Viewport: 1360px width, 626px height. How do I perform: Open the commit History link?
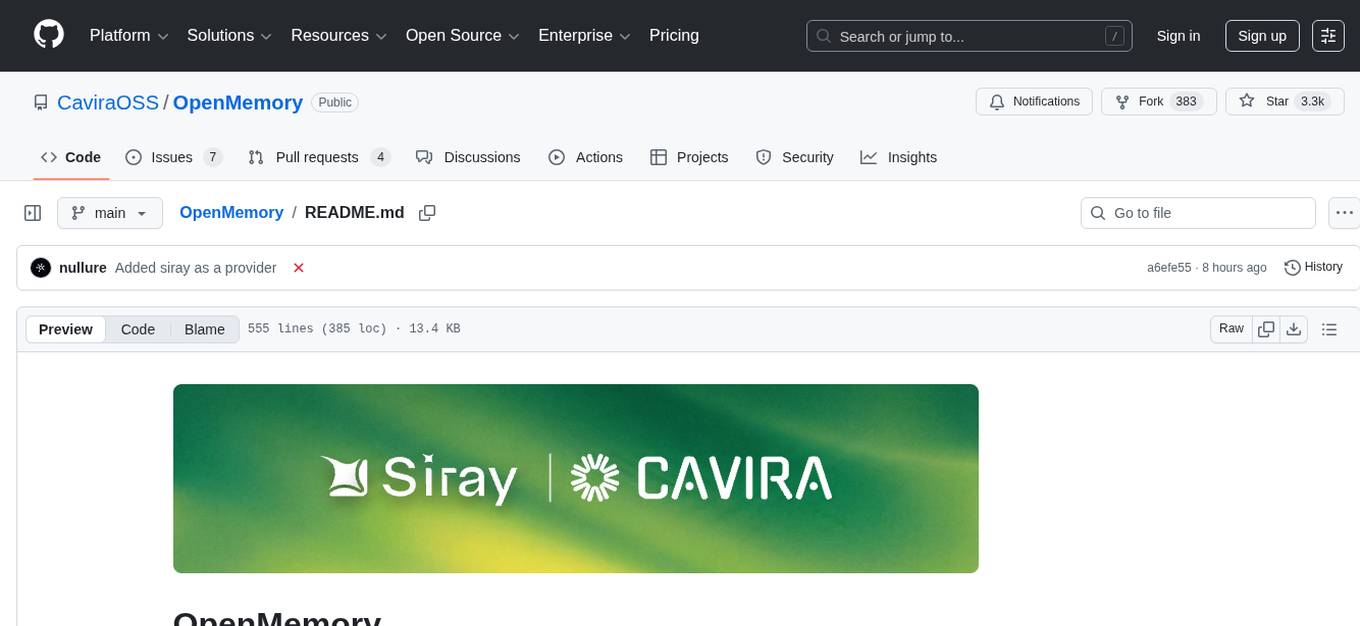[1313, 267]
